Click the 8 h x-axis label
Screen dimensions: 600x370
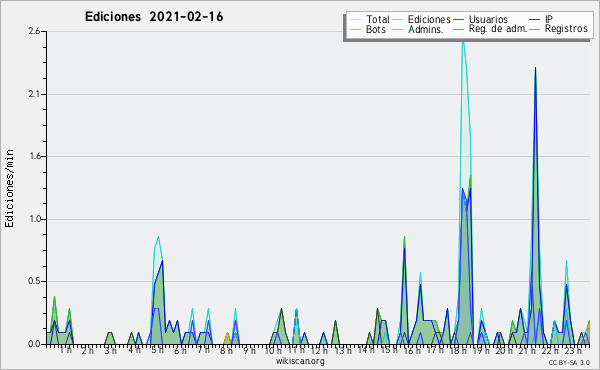tap(226, 350)
